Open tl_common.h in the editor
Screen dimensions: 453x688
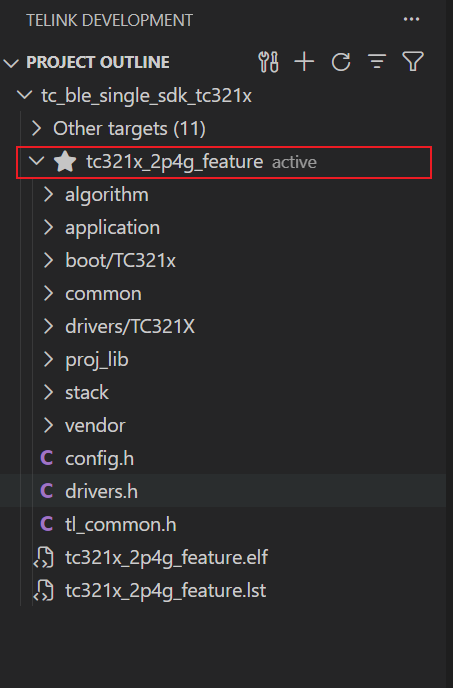[x=121, y=524]
